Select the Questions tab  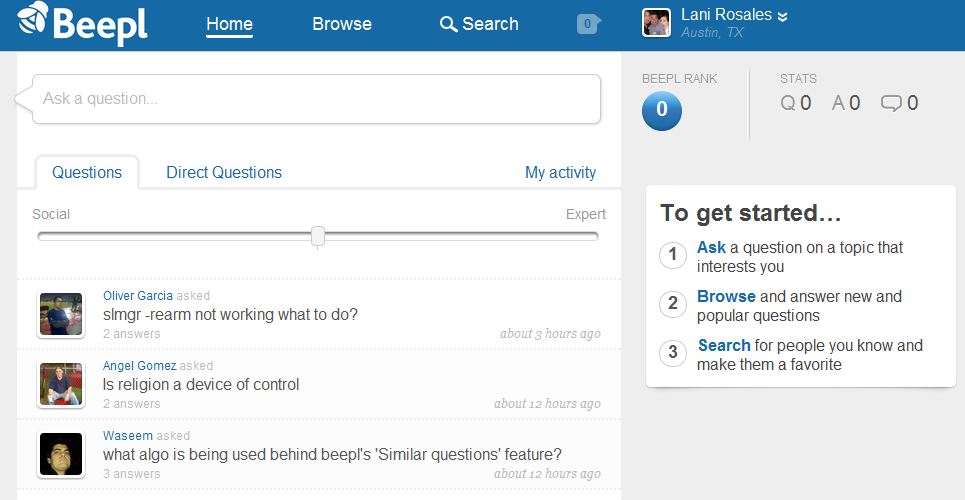click(x=87, y=172)
